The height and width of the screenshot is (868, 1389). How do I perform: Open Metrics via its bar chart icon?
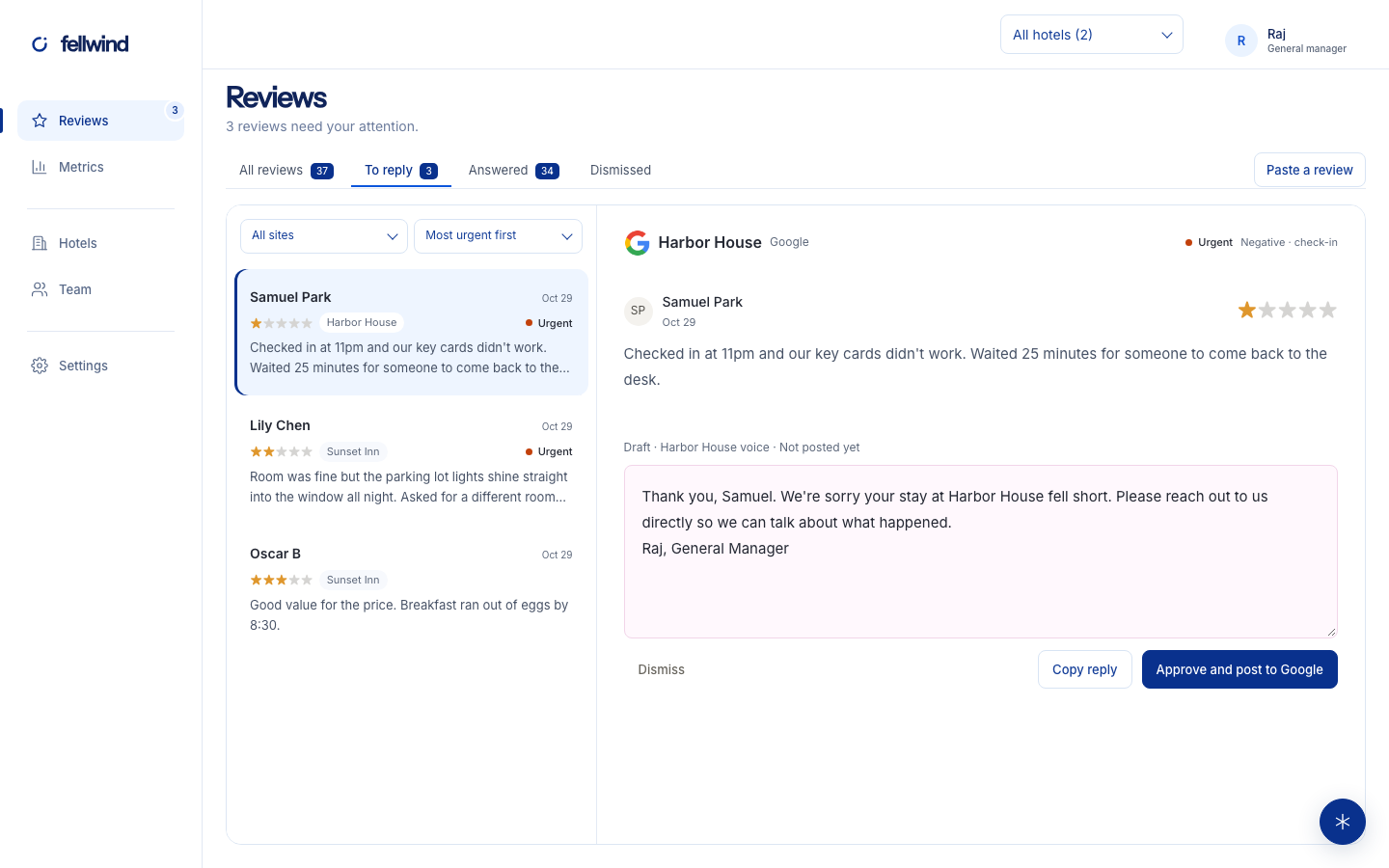pyautogui.click(x=40, y=167)
